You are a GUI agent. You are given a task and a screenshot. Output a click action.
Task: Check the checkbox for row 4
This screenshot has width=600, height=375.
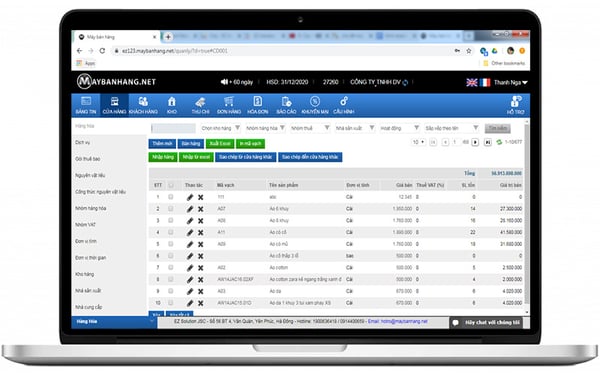point(171,232)
